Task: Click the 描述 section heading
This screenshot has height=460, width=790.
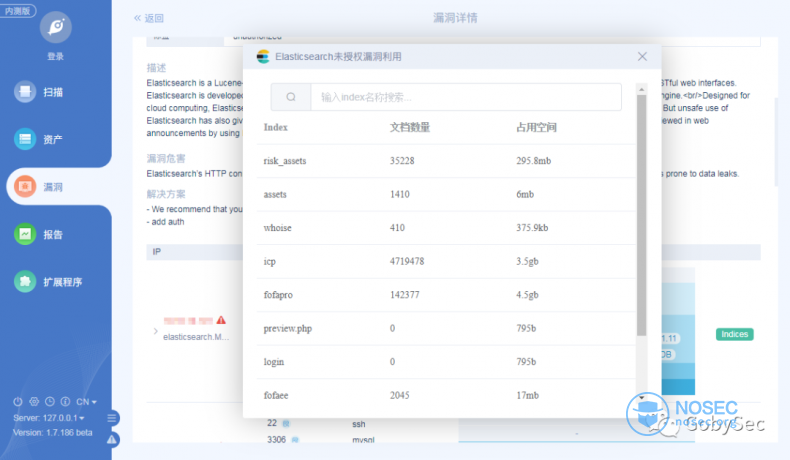Action: coord(156,68)
